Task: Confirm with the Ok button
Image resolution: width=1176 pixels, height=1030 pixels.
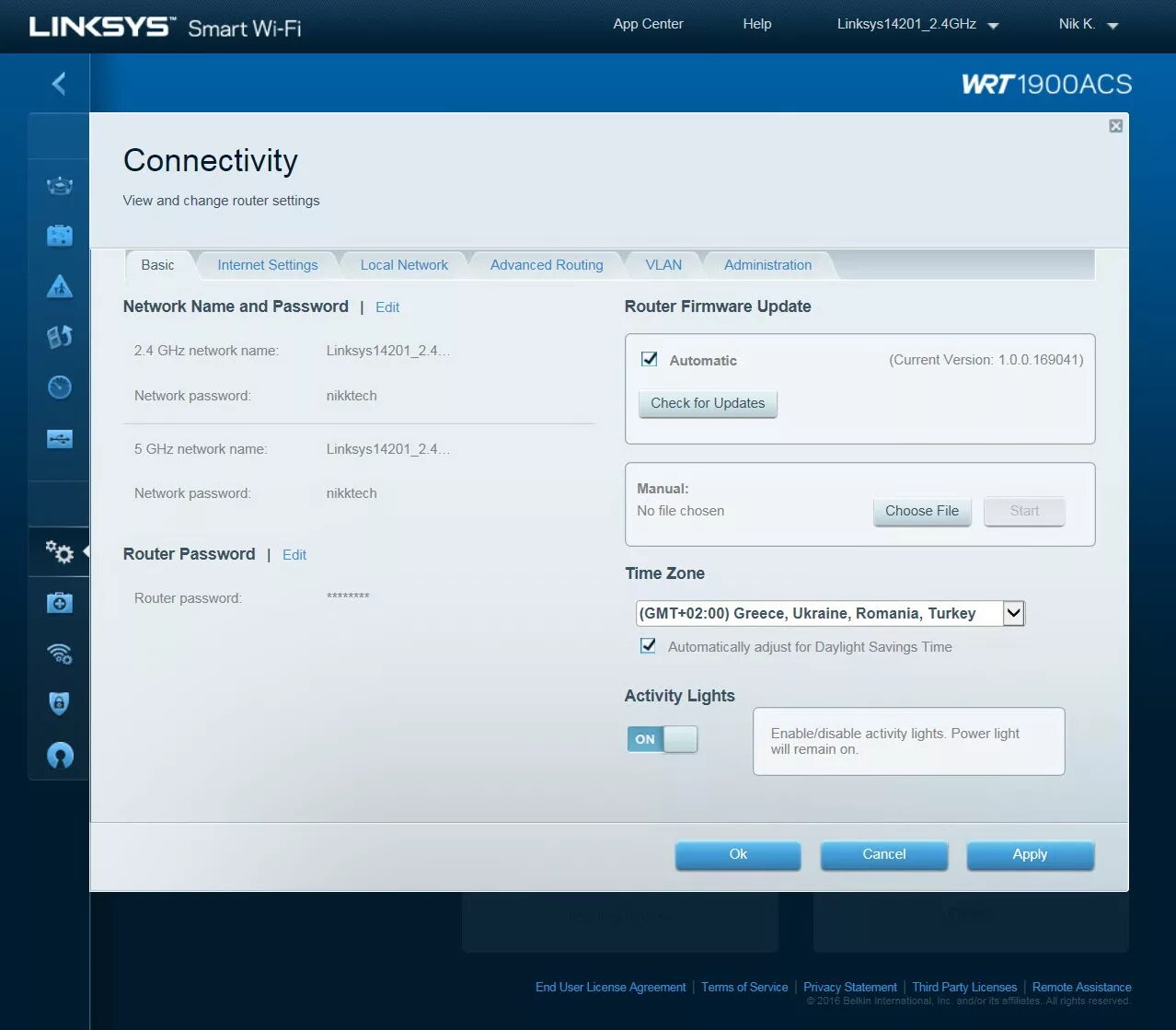Action: (x=738, y=855)
